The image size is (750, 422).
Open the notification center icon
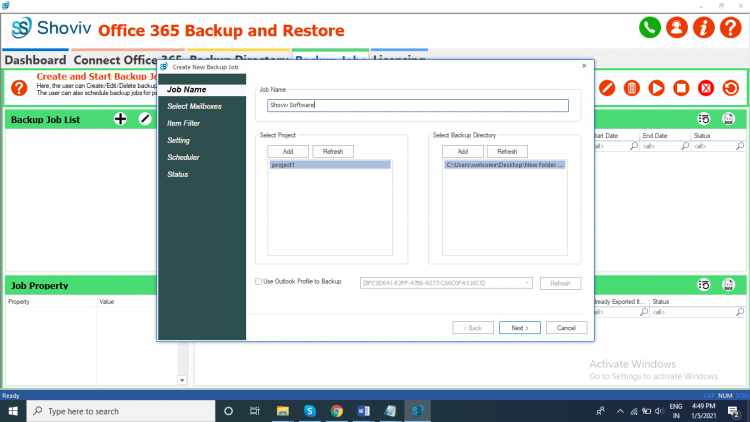(733, 411)
